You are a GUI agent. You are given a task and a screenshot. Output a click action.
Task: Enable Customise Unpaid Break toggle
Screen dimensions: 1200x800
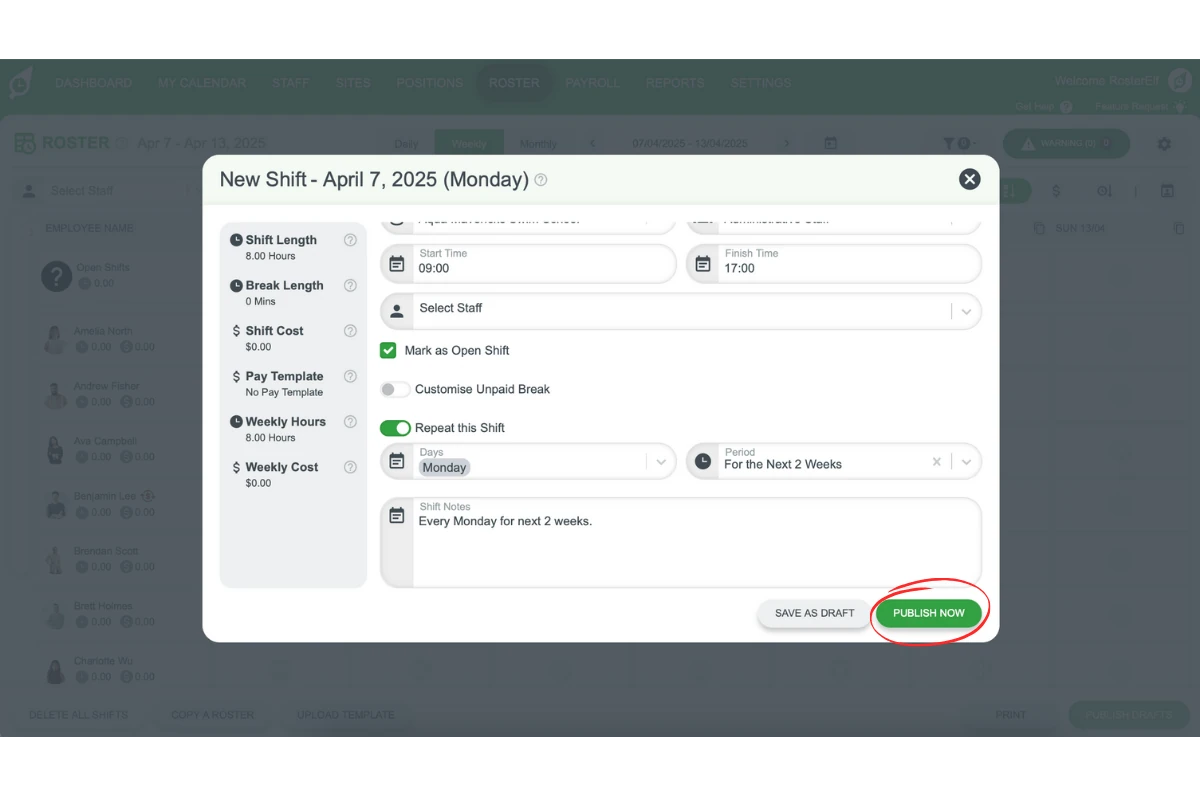click(x=395, y=389)
